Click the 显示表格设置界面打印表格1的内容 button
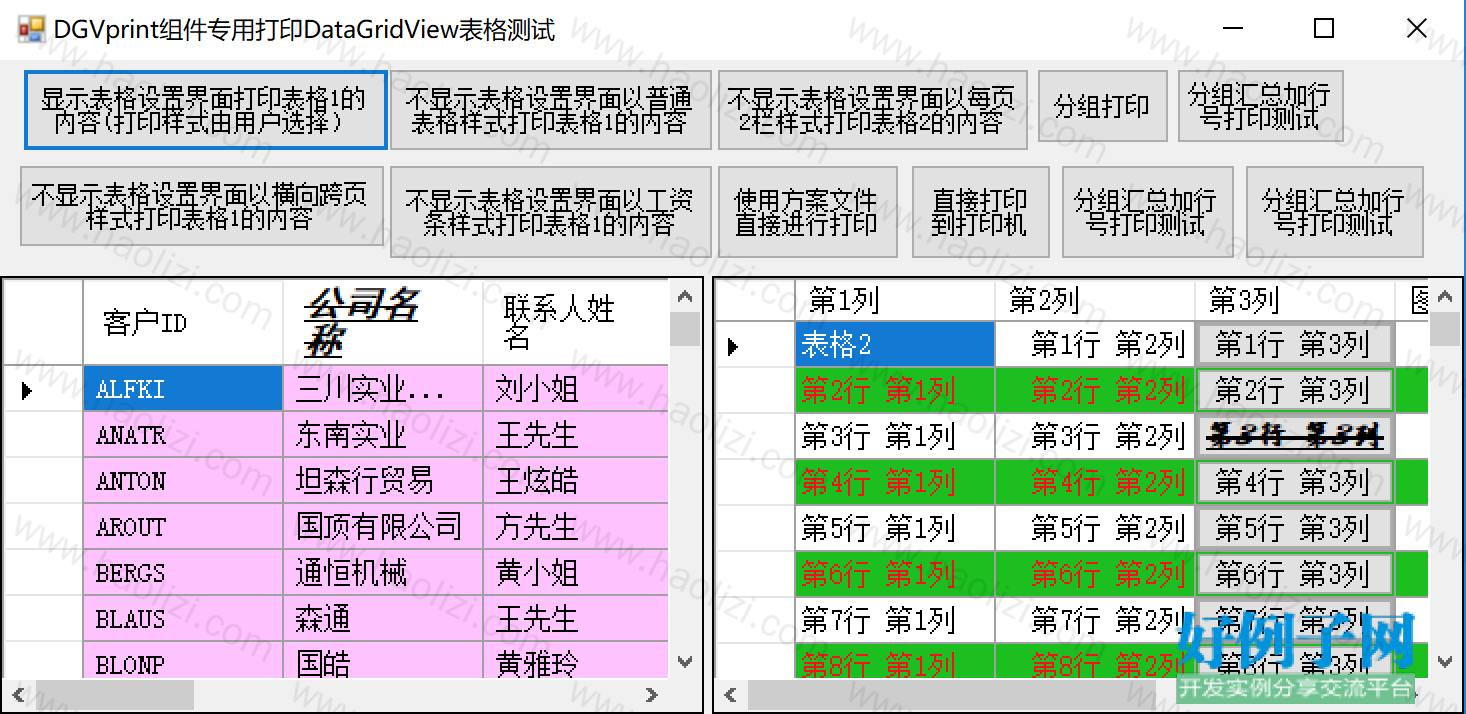The width and height of the screenshot is (1466, 714). pos(204,110)
